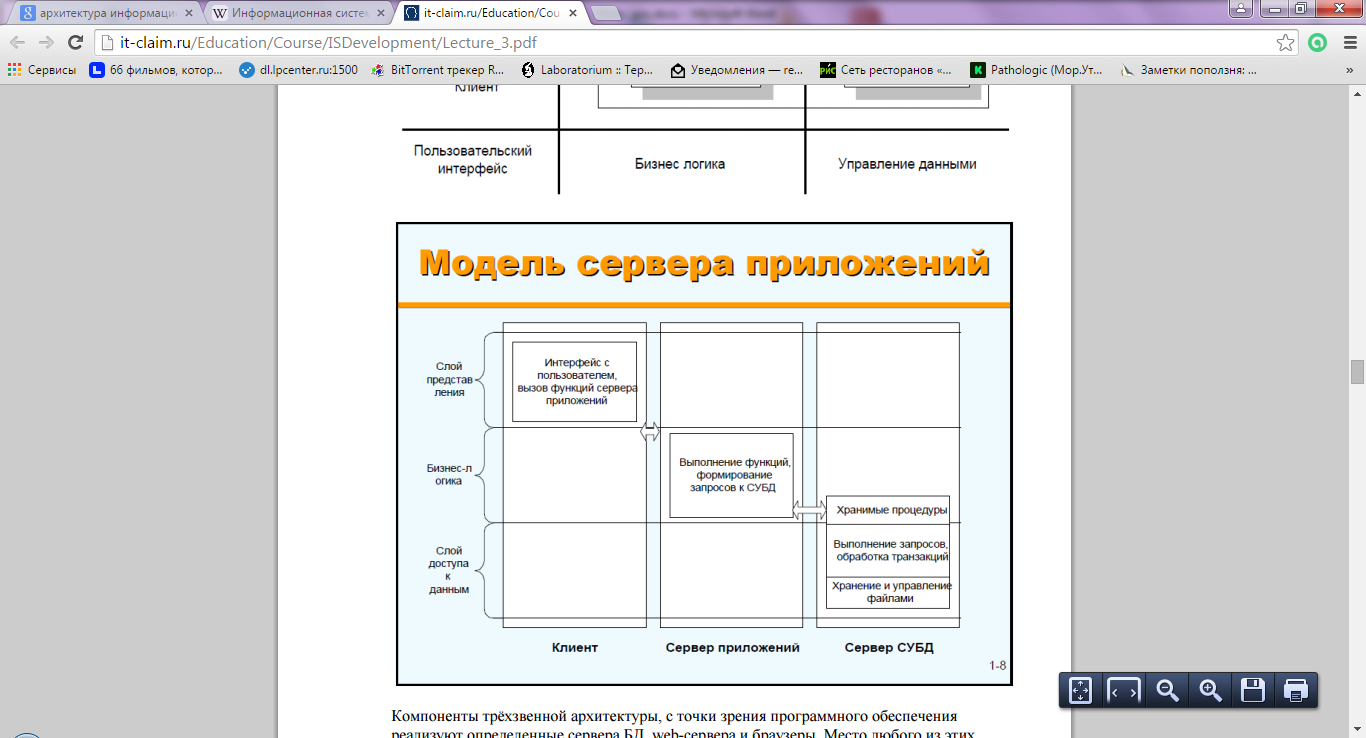The width and height of the screenshot is (1366, 738).
Task: Click the "Хранение и управление файлами" box
Action: tap(888, 592)
